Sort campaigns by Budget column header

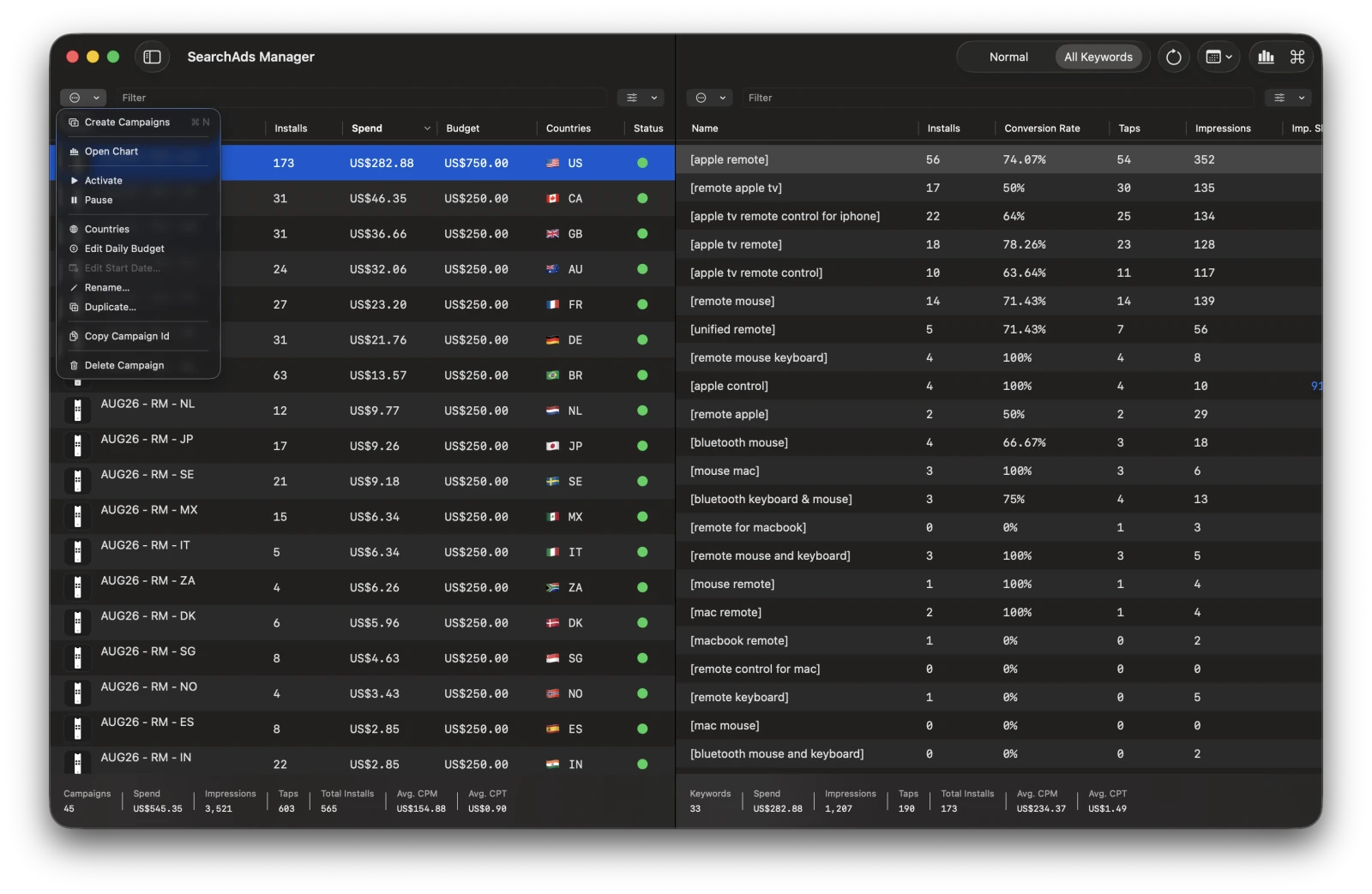point(485,129)
